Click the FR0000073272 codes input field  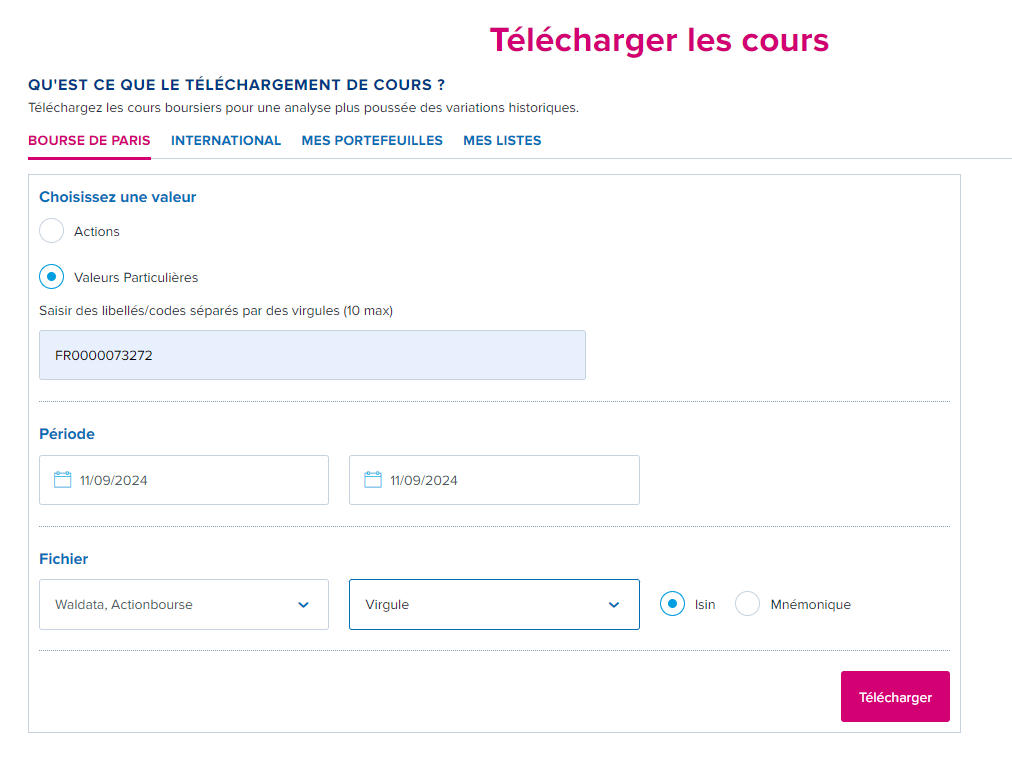click(312, 355)
